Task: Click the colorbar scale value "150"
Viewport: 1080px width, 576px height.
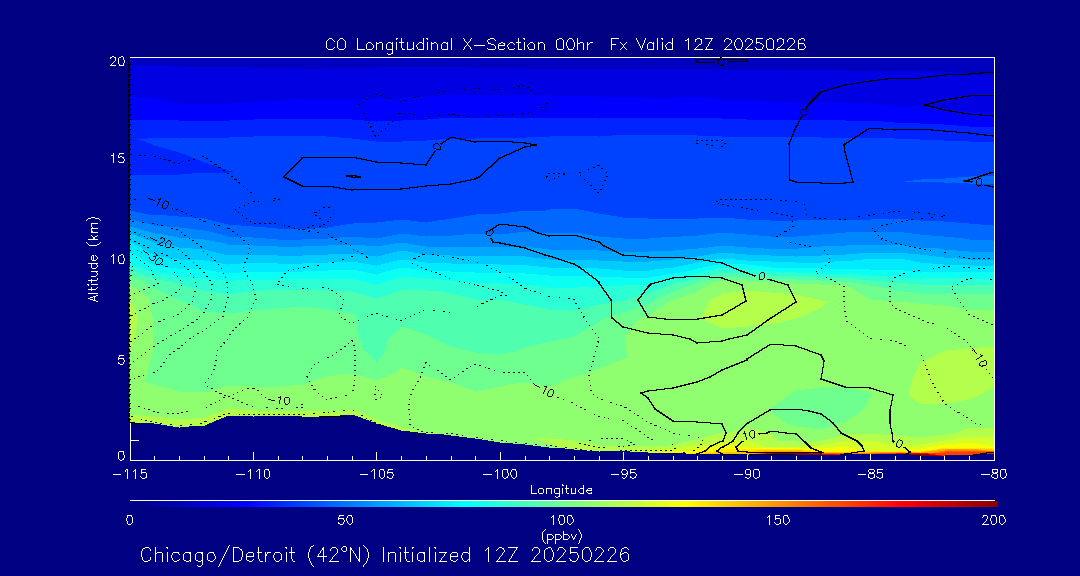Action: point(778,520)
